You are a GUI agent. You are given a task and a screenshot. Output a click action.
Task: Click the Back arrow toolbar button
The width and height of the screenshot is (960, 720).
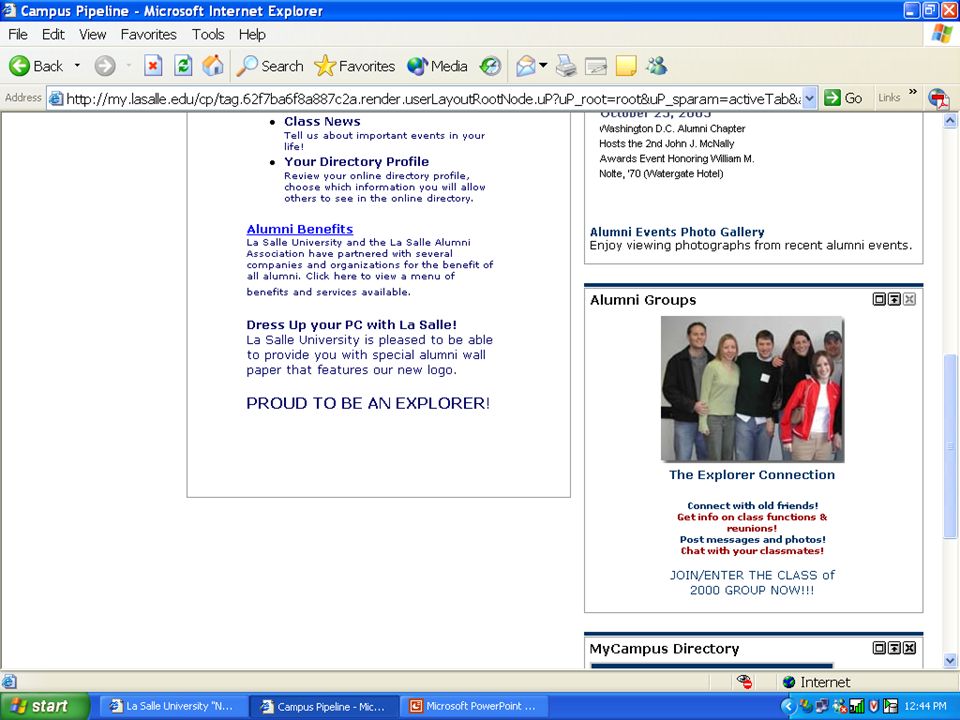pyautogui.click(x=36, y=66)
